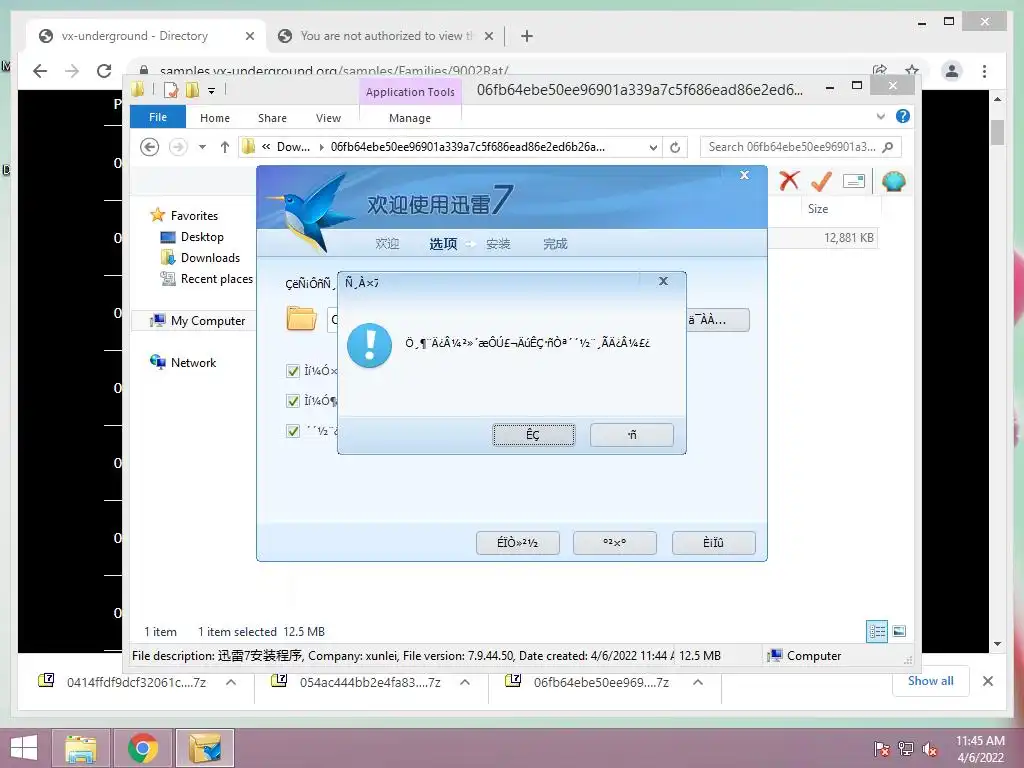The image size is (1024, 768).
Task: Select My Computer in navigation pane
Action: click(x=208, y=321)
